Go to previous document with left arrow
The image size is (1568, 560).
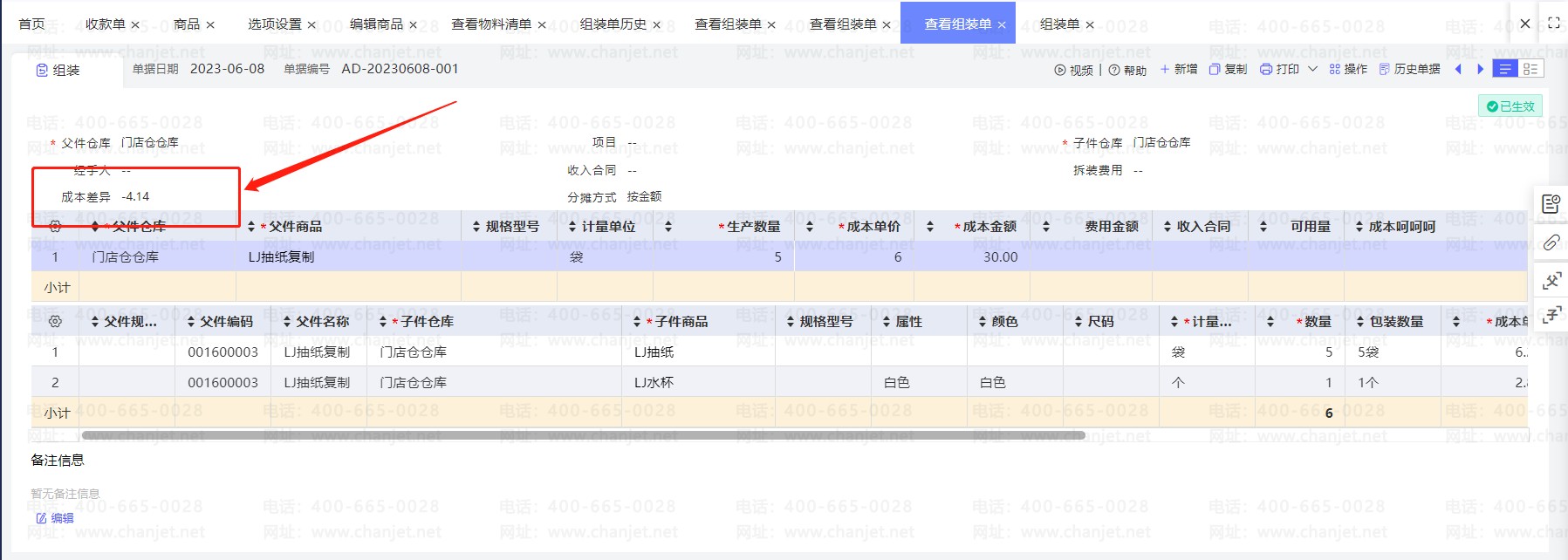[x=1457, y=70]
